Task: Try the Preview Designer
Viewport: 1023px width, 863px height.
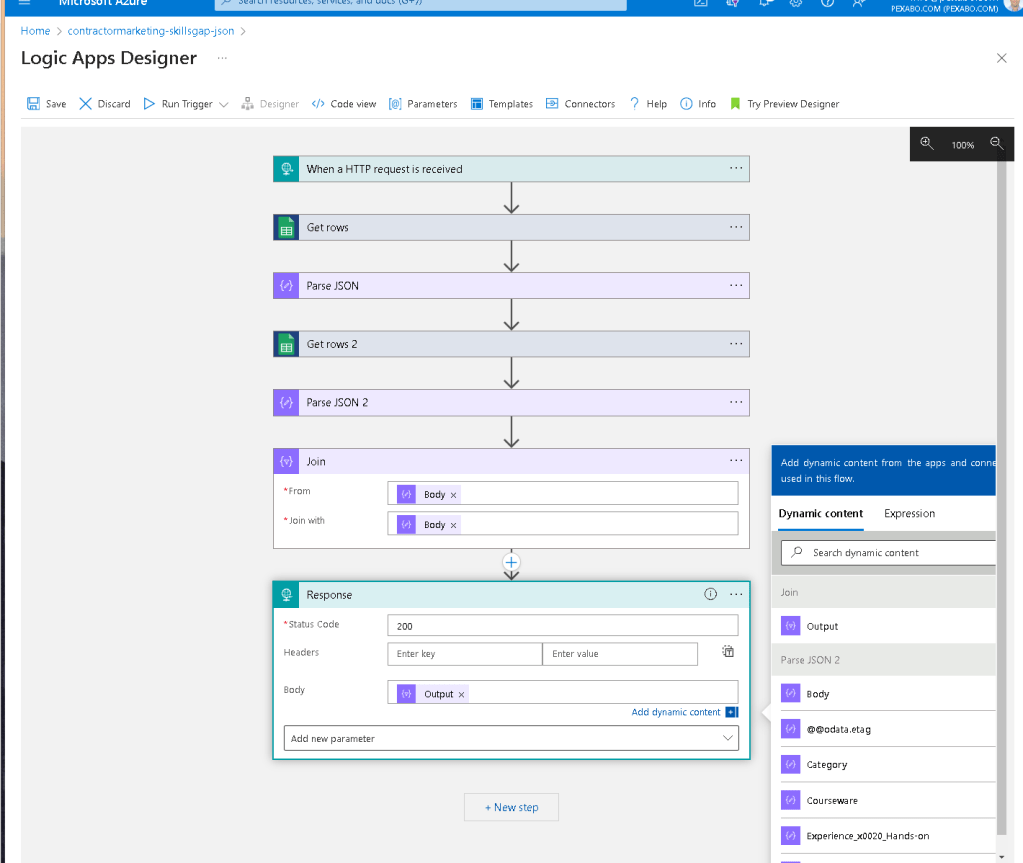Action: click(784, 104)
